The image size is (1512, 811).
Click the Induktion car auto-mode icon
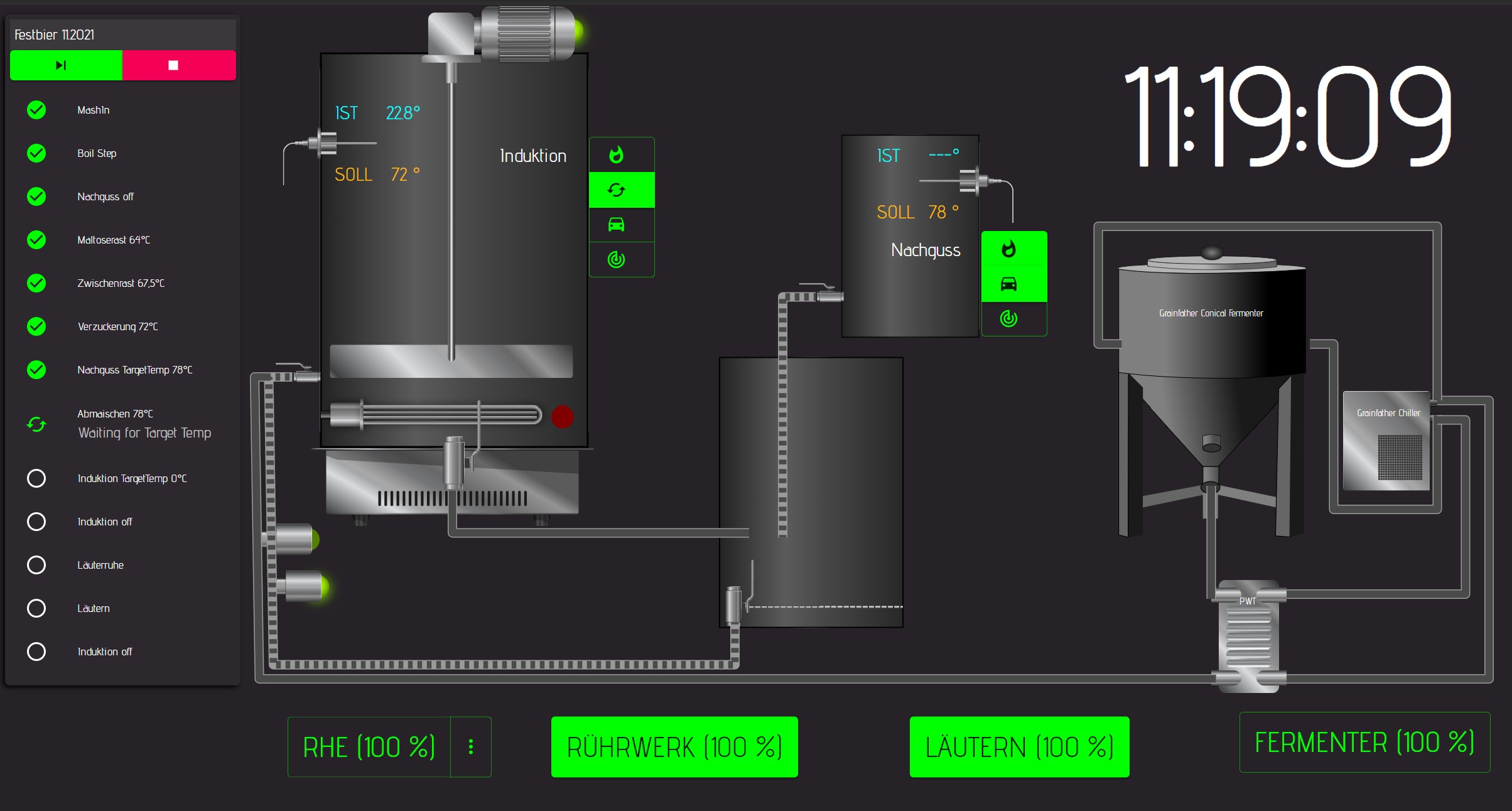click(x=617, y=225)
